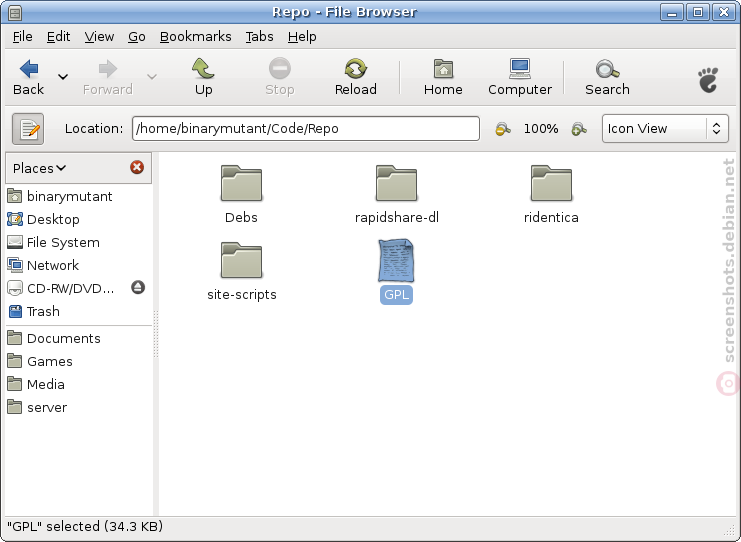Go Up to the parent folder
Screen dimensions: 741x542
point(204,77)
